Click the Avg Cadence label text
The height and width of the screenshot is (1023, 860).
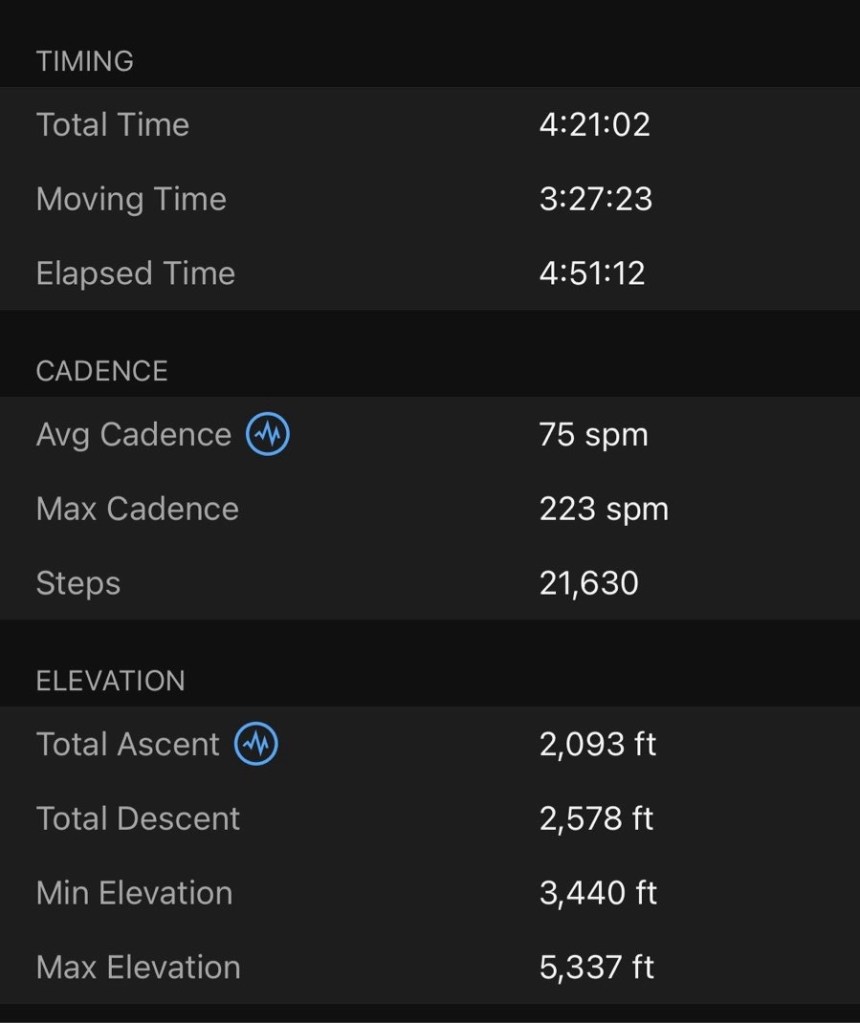click(x=133, y=435)
